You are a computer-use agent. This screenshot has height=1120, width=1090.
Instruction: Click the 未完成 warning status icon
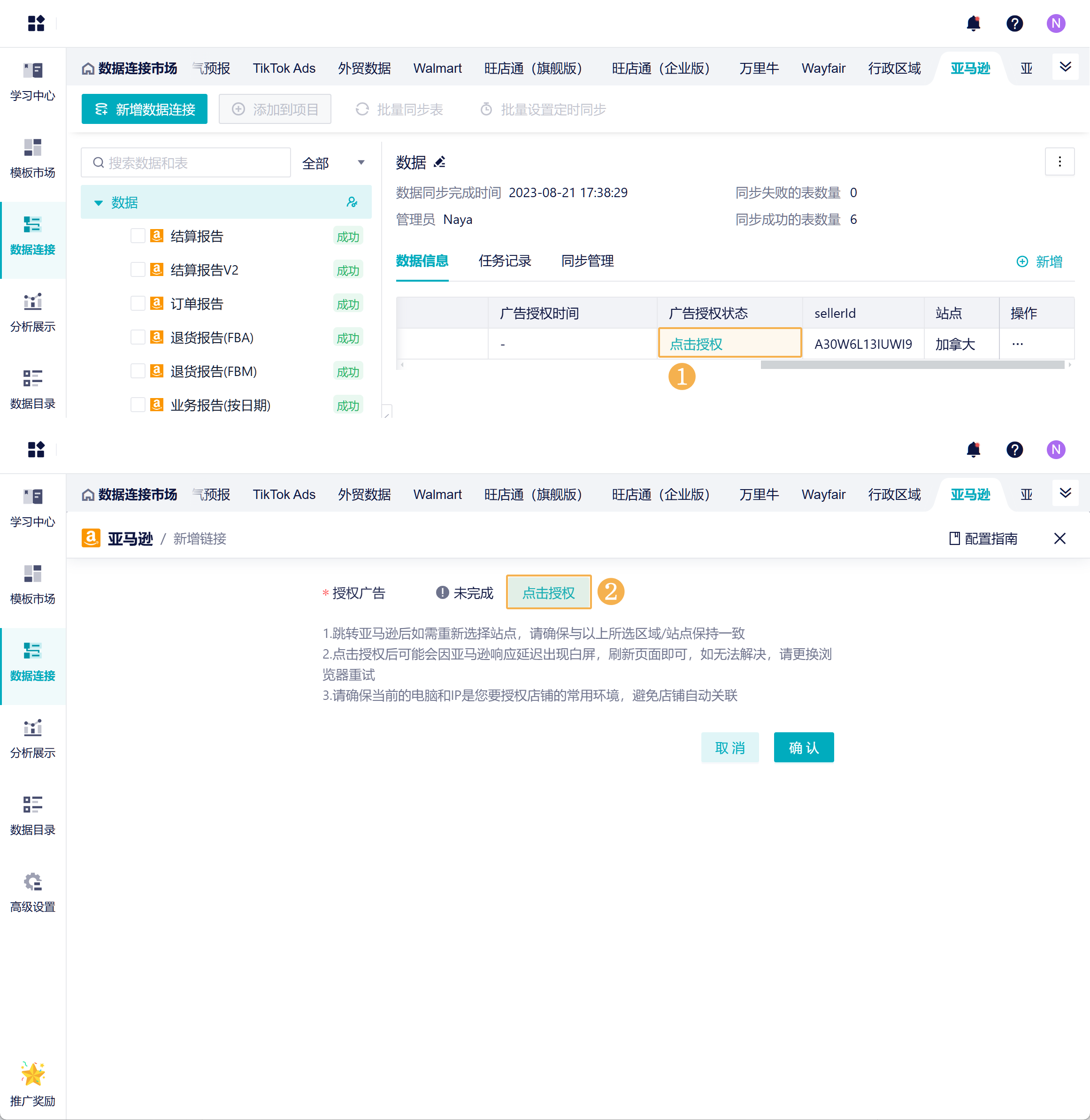(x=443, y=593)
